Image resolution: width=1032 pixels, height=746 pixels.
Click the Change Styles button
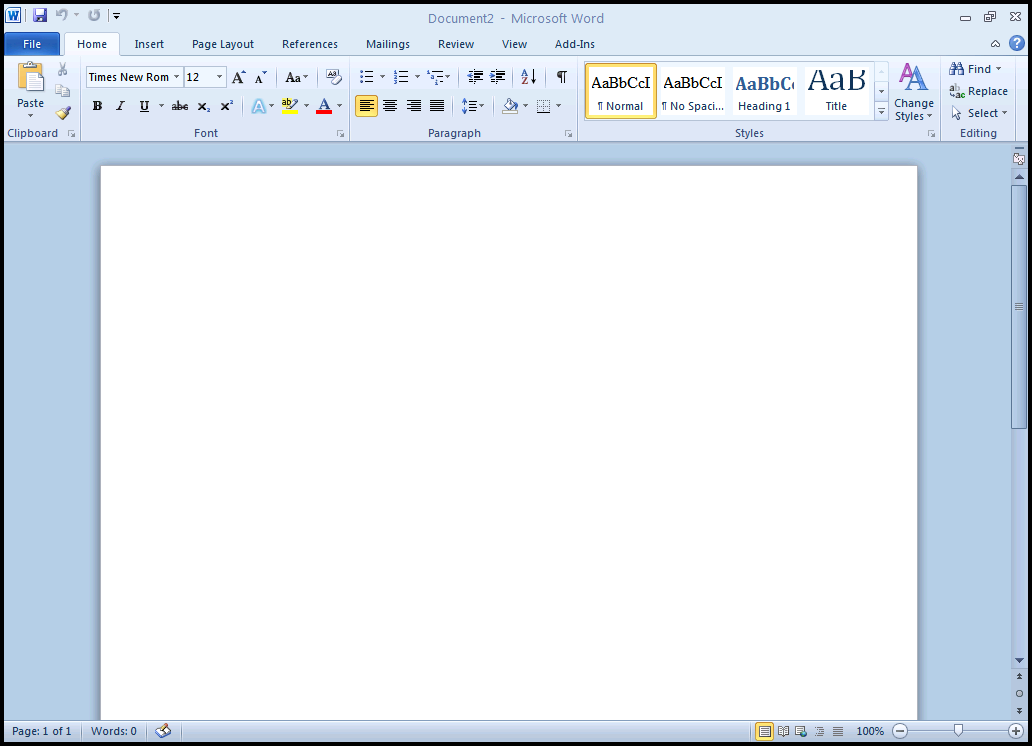click(x=913, y=90)
